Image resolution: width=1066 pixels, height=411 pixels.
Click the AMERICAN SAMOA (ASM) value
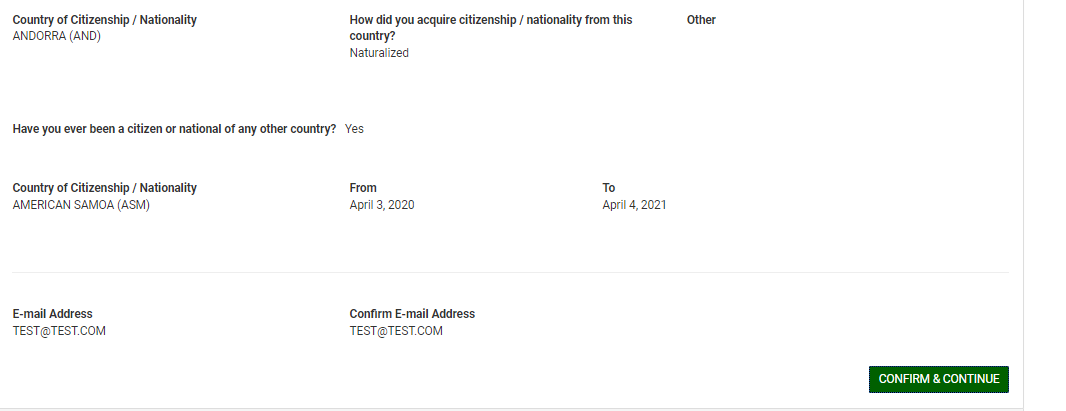click(x=81, y=205)
